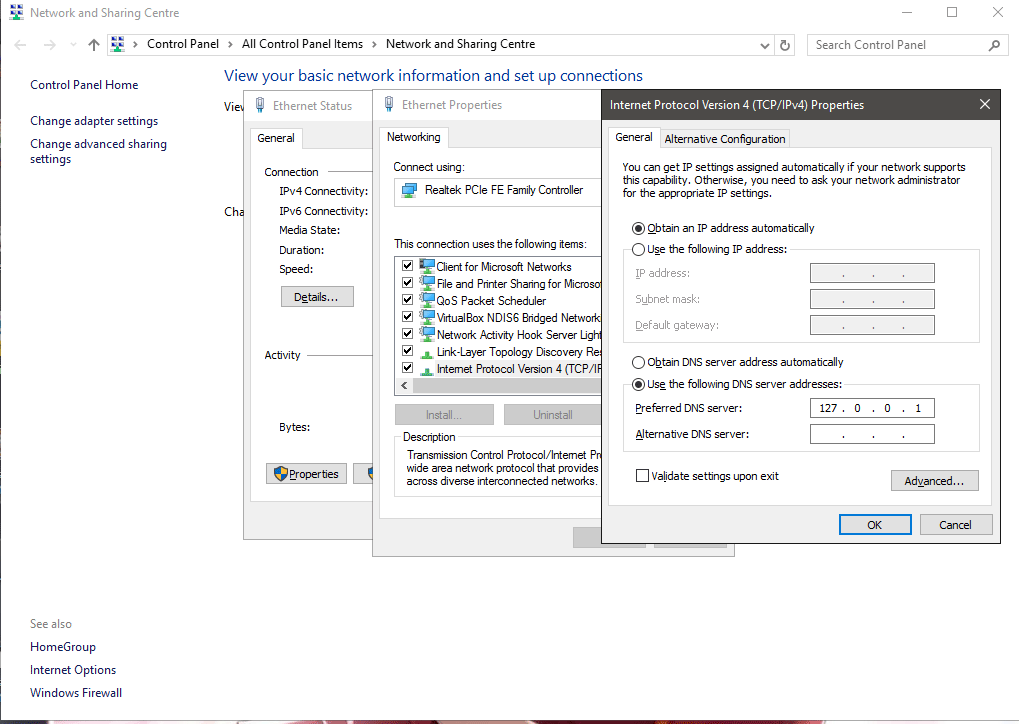Select the Client for Microsoft Networks icon
1019x724 pixels.
(427, 267)
